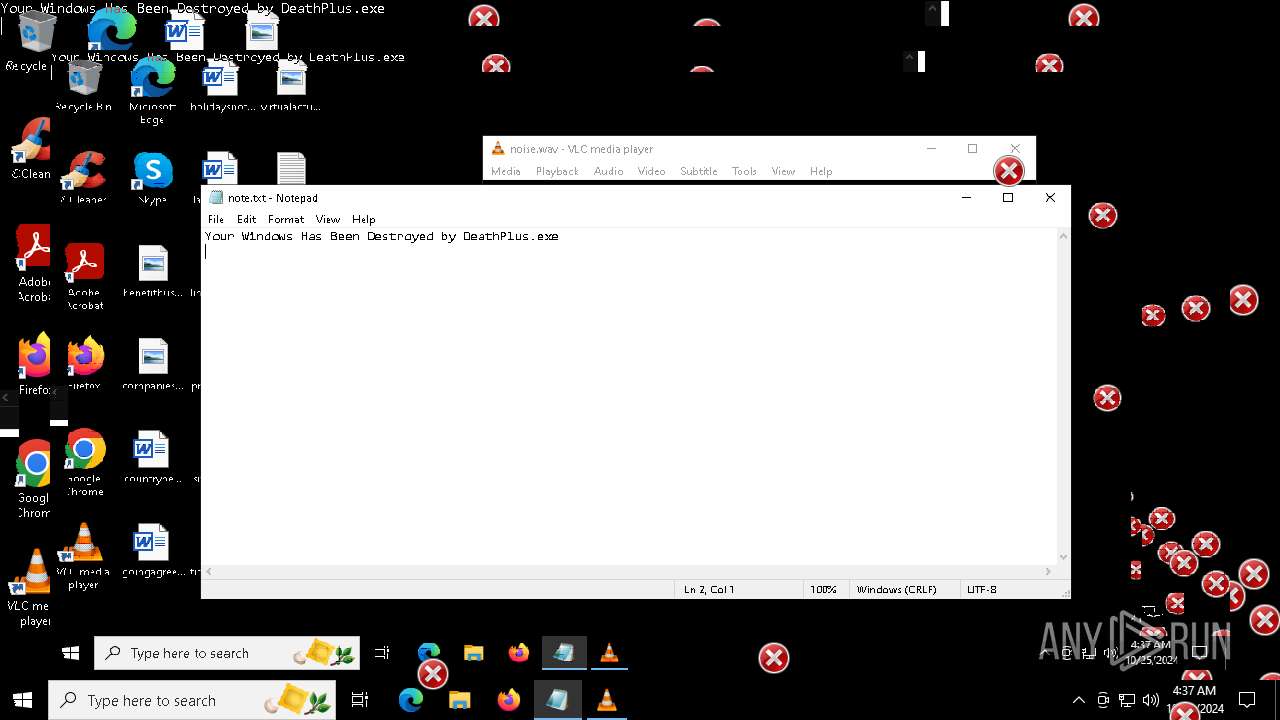The image size is (1280, 720).
Task: Switch to Notepad via the bottom taskbar
Action: click(557, 700)
